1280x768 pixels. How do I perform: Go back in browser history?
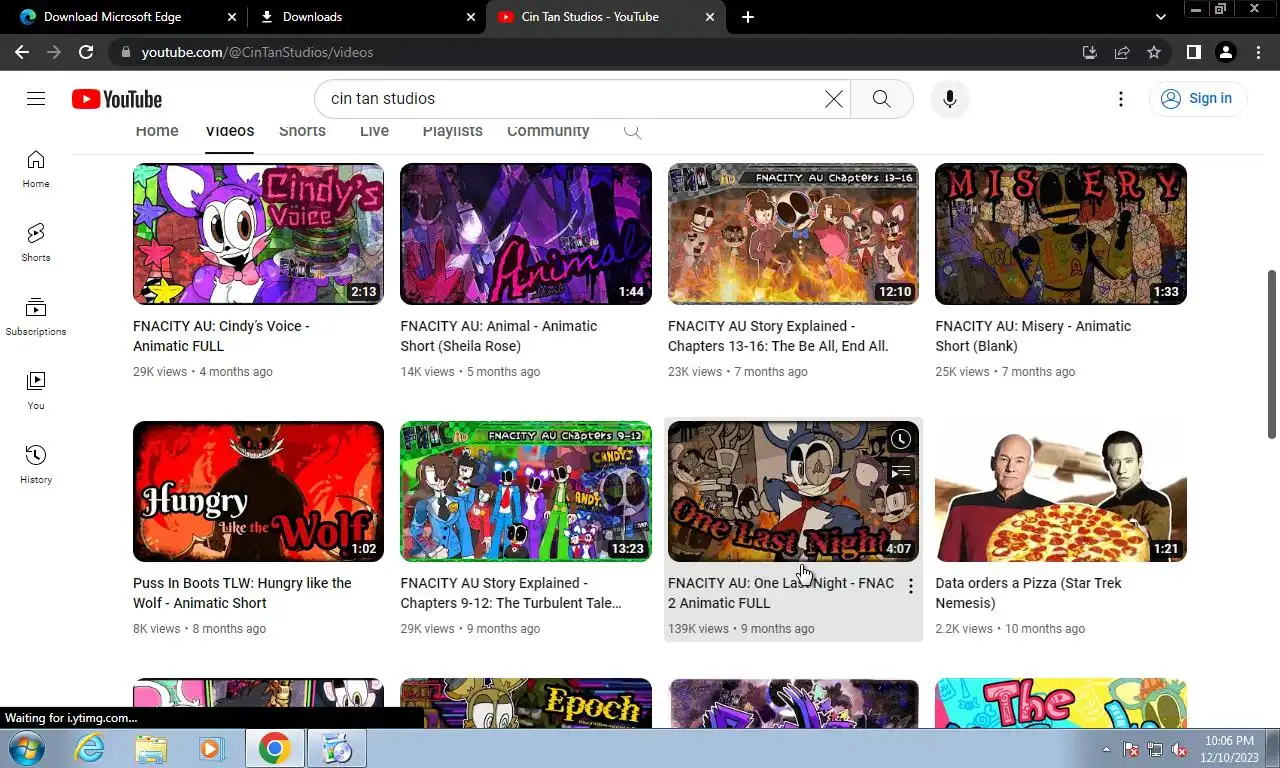[x=22, y=52]
